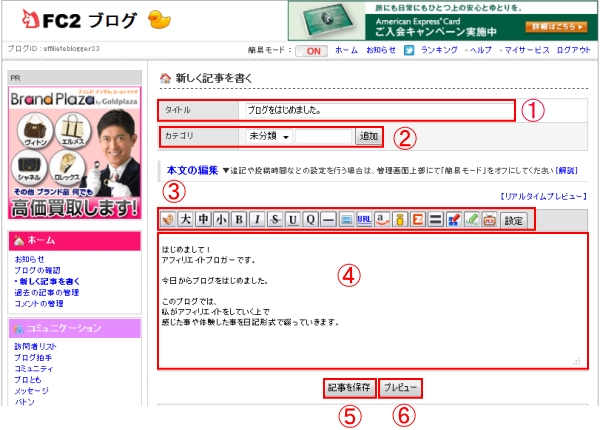This screenshot has width=600, height=430.
Task: Click the yellow figure icon in toolbar
Action: coord(400,220)
